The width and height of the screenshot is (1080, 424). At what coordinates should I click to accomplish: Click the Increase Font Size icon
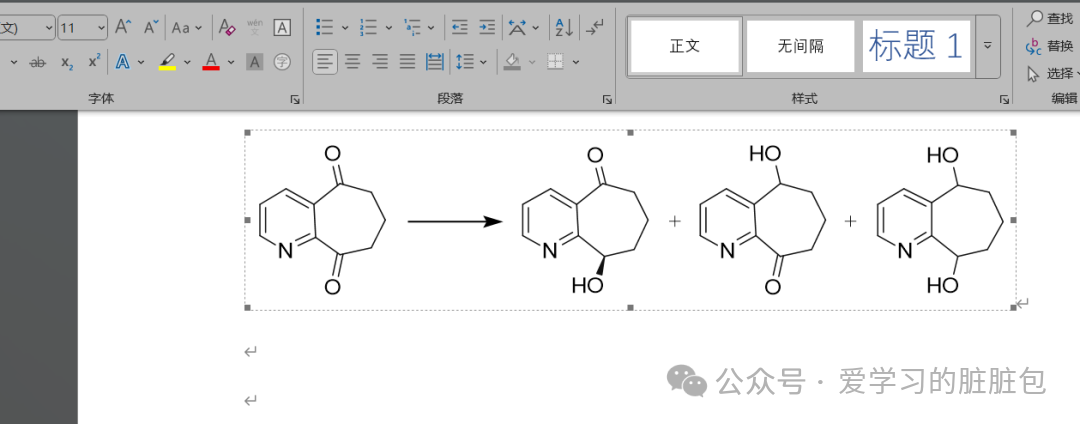click(x=123, y=27)
